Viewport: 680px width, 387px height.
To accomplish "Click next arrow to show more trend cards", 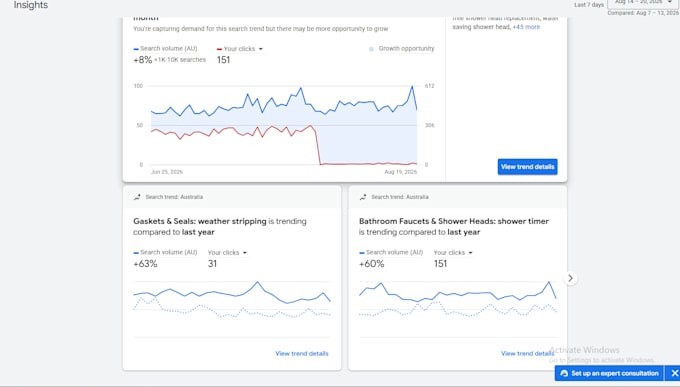I will (x=571, y=278).
